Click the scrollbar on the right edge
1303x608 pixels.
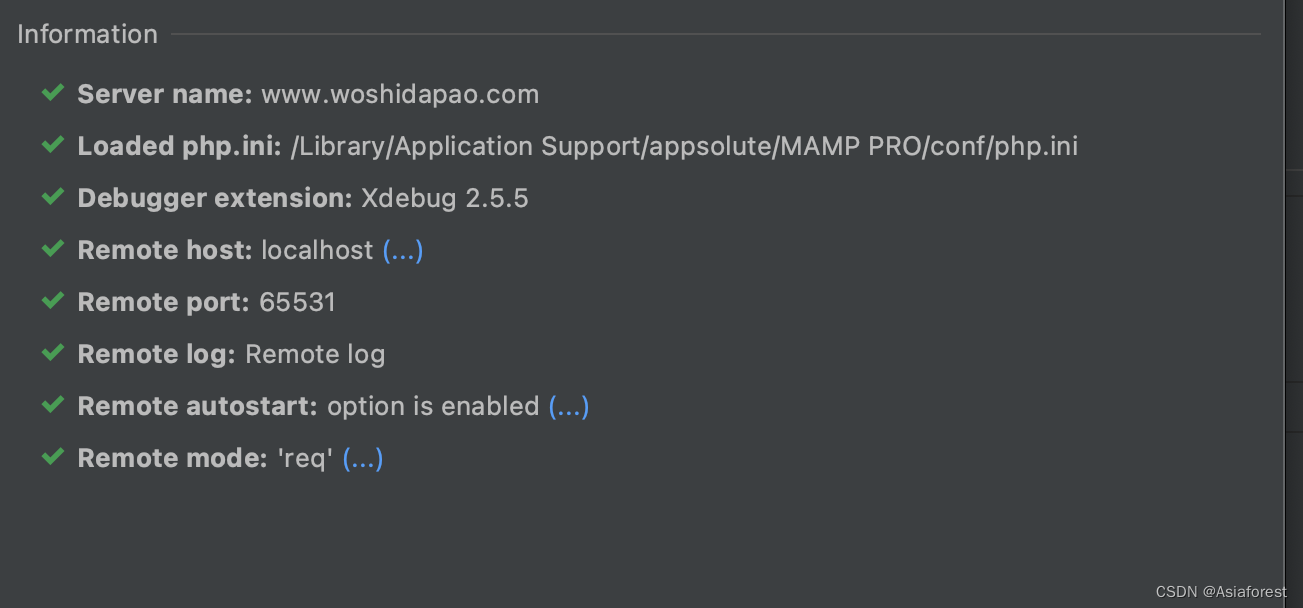tap(1294, 300)
